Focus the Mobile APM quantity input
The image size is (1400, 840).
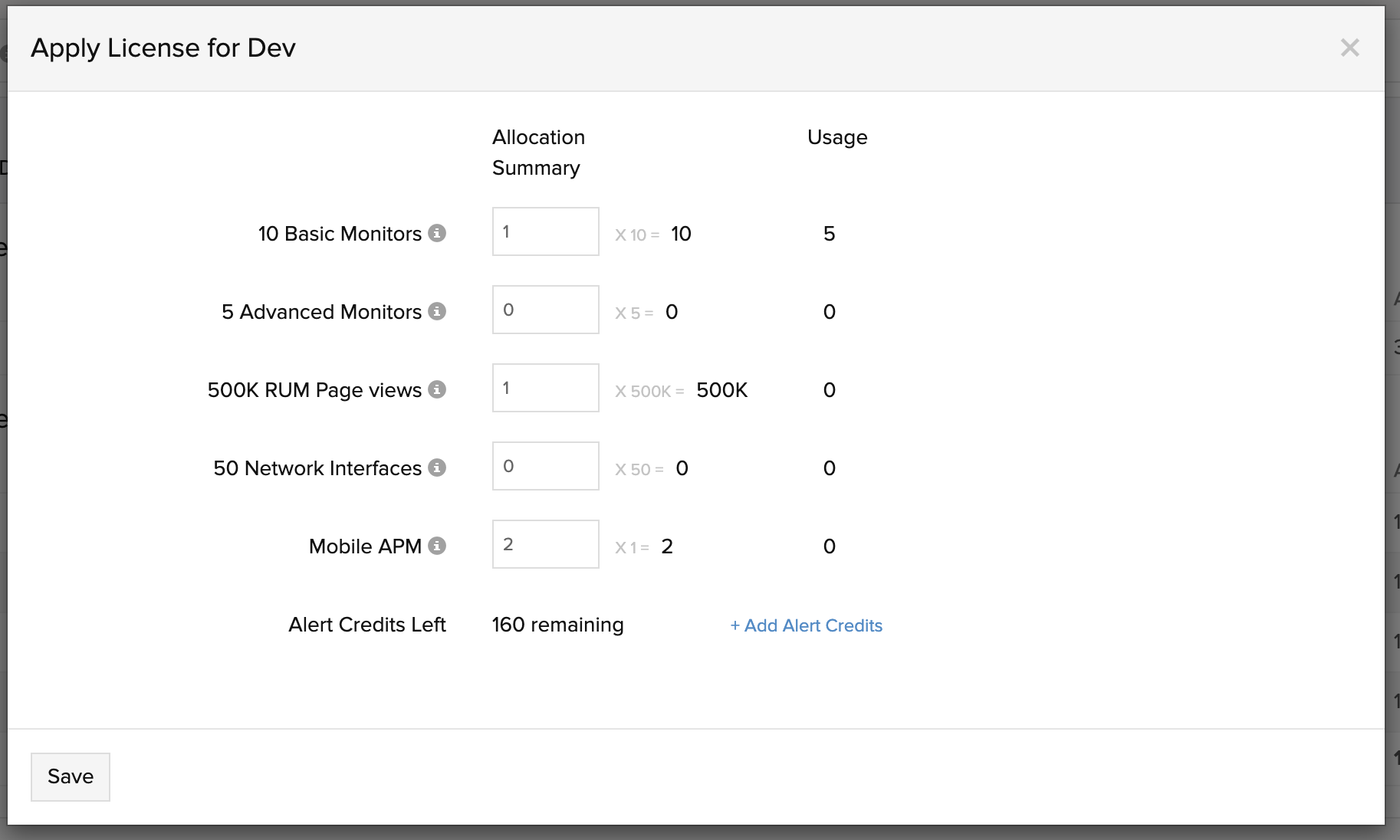click(x=545, y=544)
